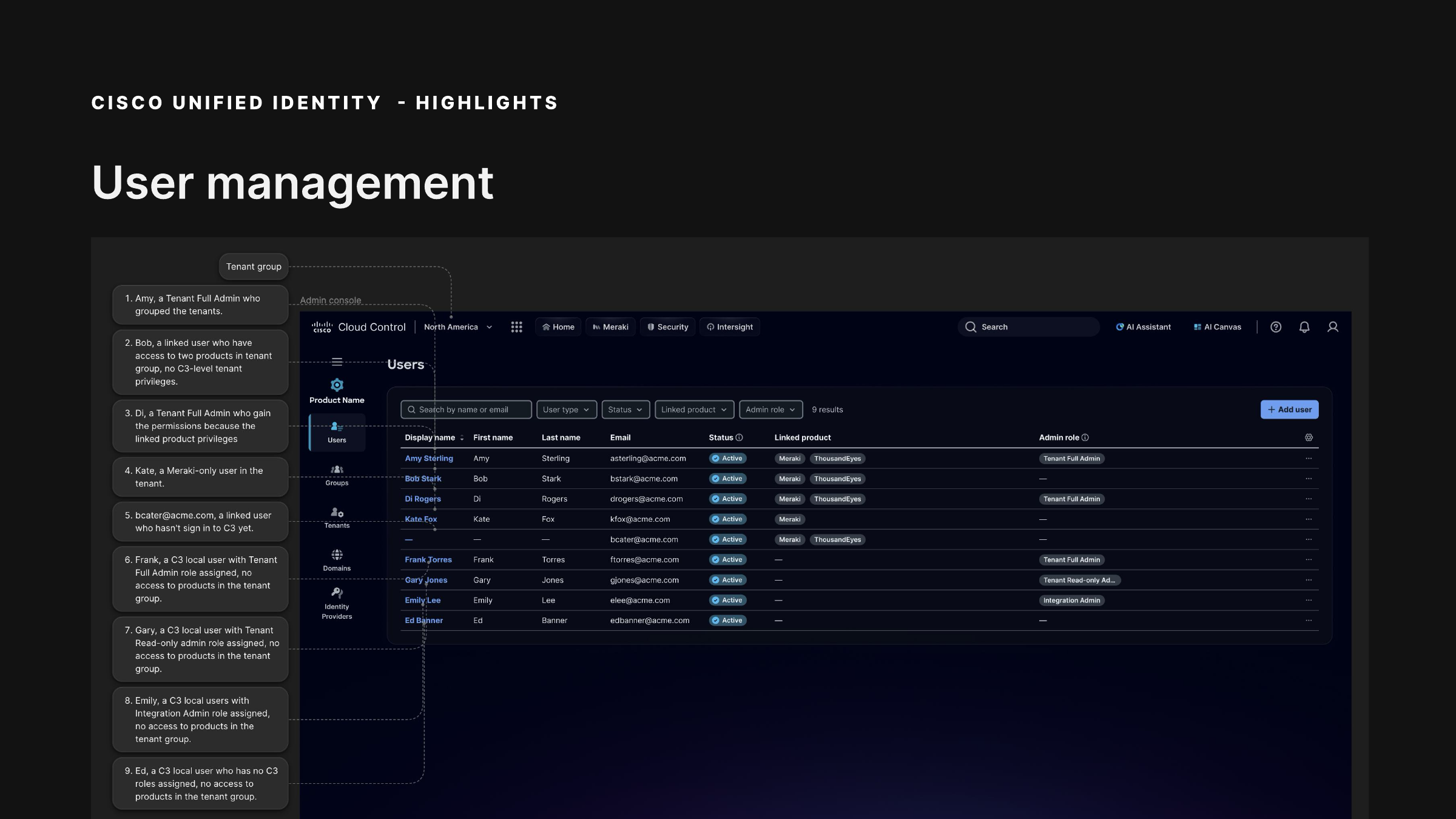Switch to the Security tab

667,327
